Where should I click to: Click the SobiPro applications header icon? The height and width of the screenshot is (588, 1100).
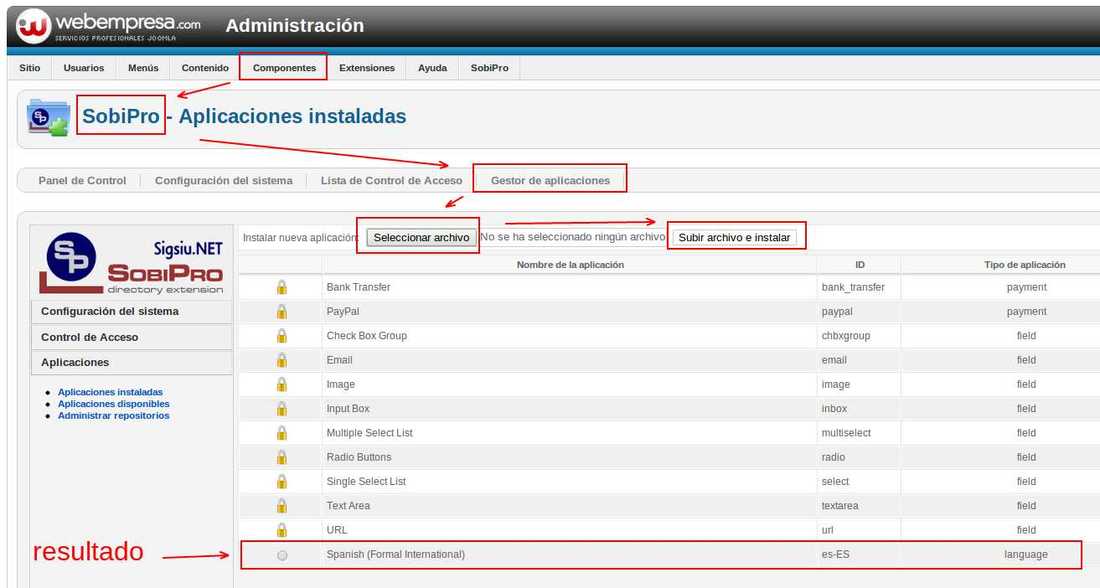(48, 117)
